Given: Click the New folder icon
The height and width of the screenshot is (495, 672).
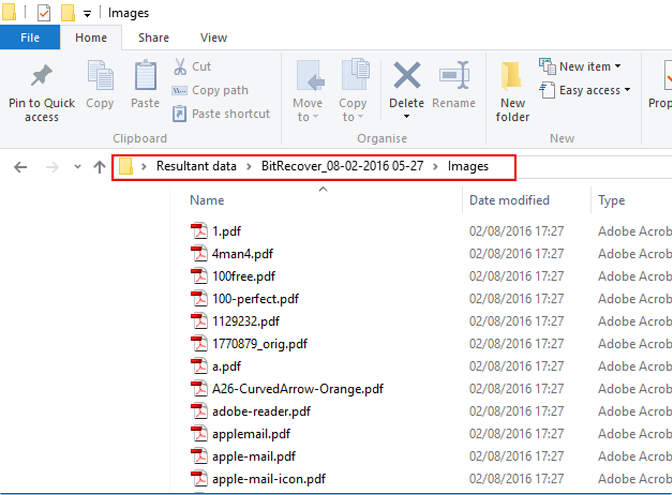Looking at the screenshot, I should tap(511, 76).
